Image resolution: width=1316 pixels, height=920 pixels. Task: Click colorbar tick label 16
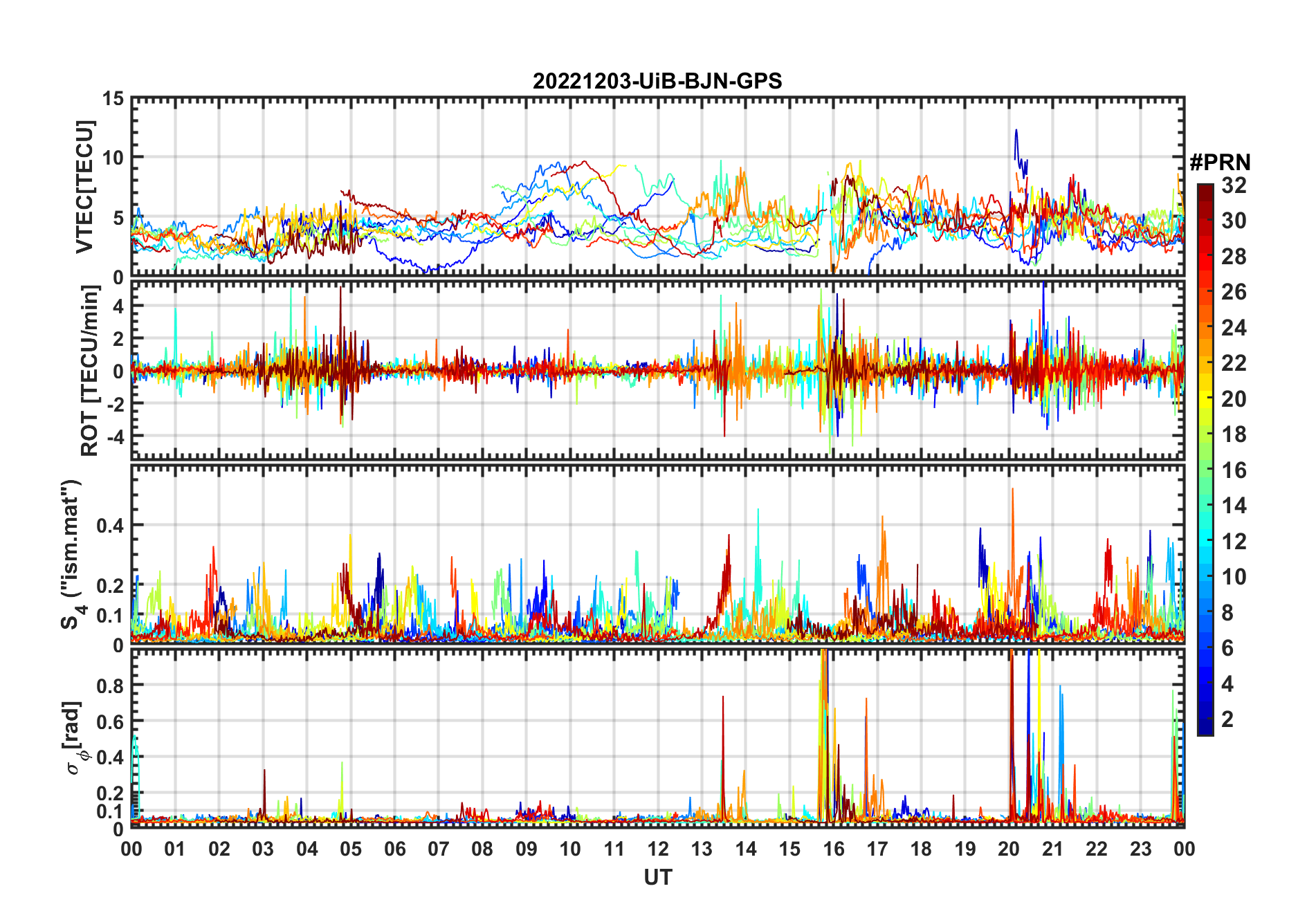pos(1234,470)
